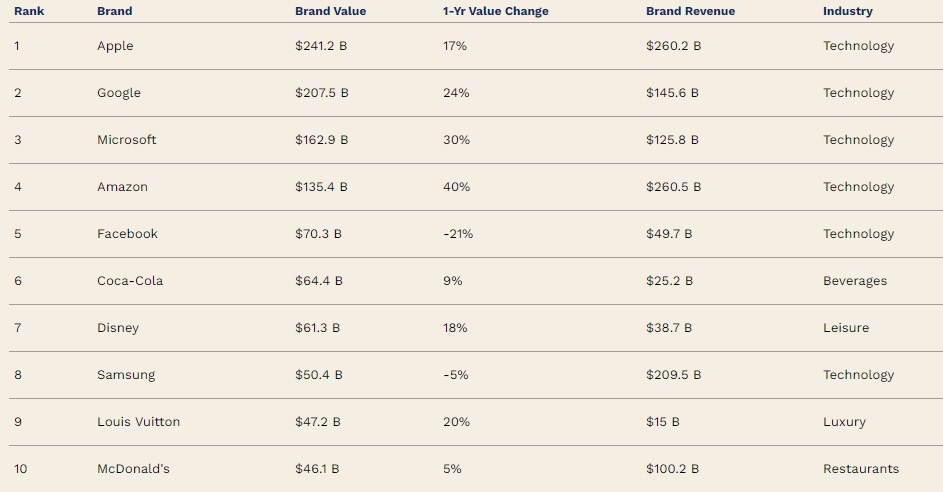The image size is (943, 492).
Task: Click the 1-Yr Value Change header
Action: click(496, 11)
